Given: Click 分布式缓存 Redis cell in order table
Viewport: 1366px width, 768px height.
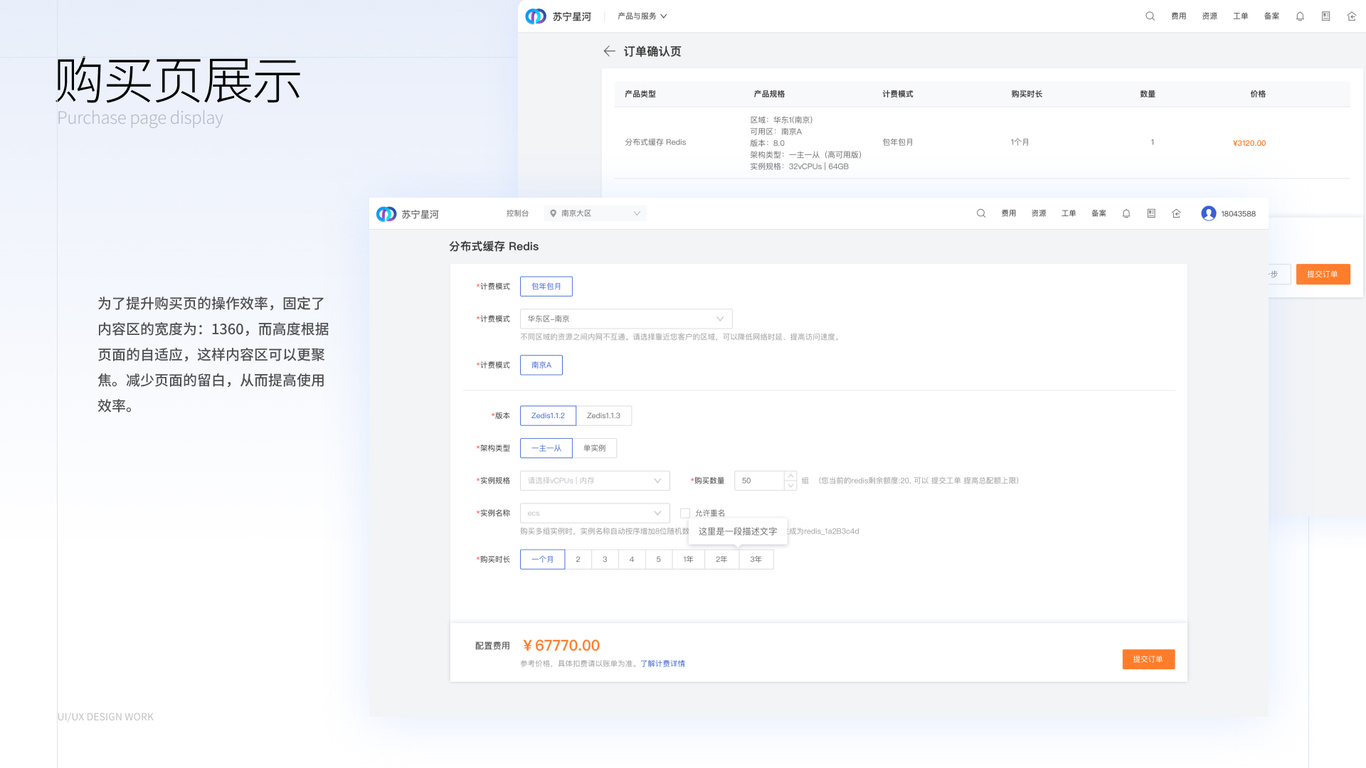Looking at the screenshot, I should [655, 143].
